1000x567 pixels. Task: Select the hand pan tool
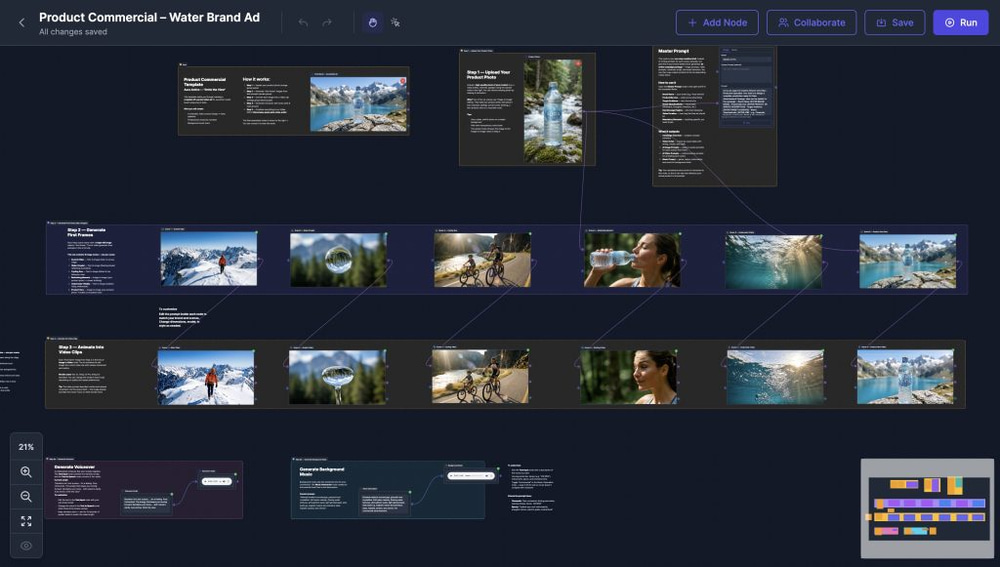point(372,22)
